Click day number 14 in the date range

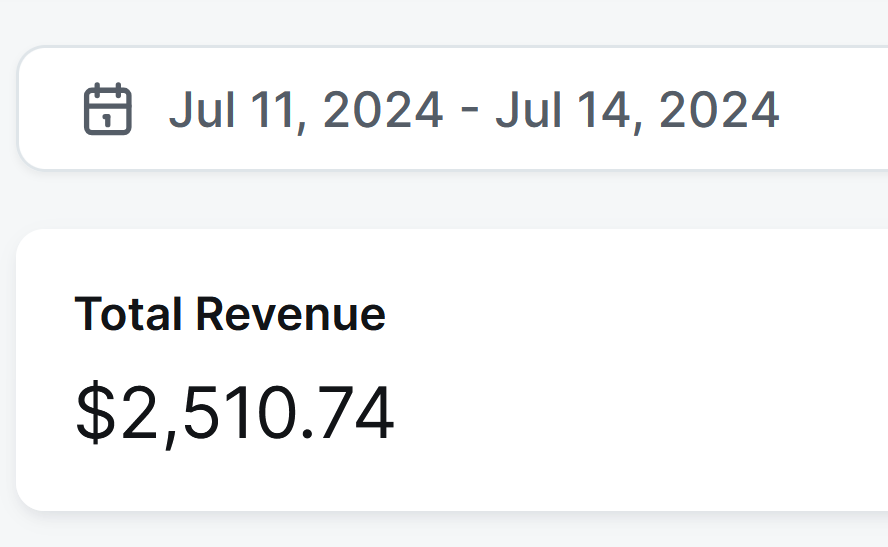(x=603, y=110)
